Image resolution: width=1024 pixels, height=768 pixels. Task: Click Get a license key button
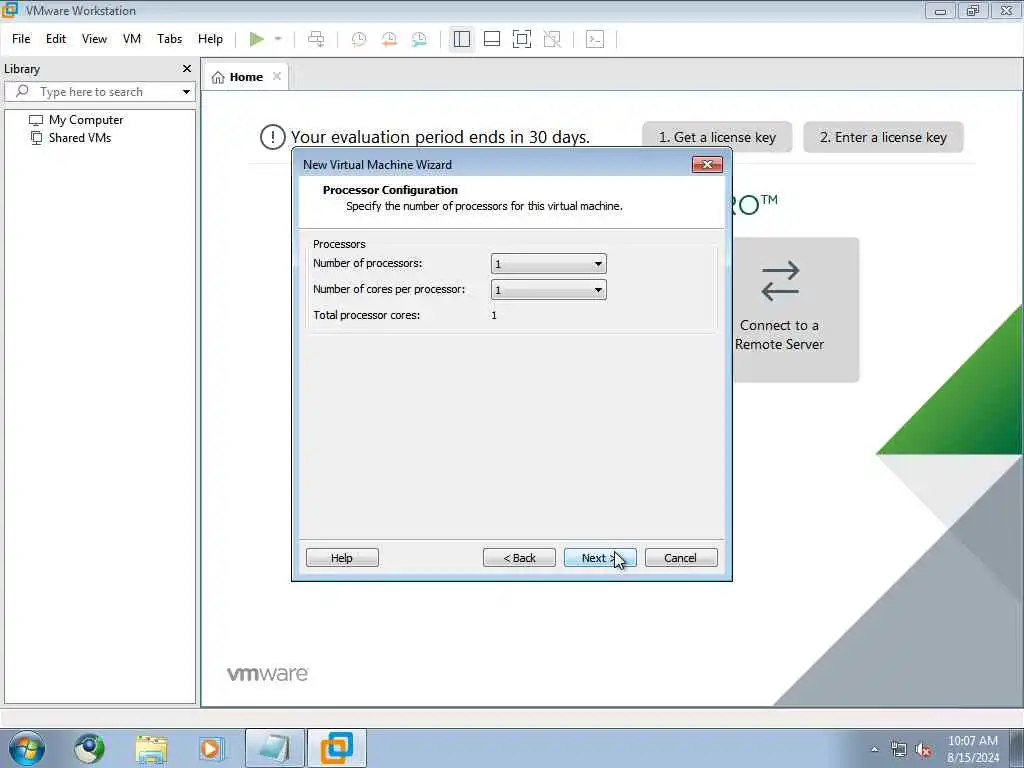[x=717, y=137]
